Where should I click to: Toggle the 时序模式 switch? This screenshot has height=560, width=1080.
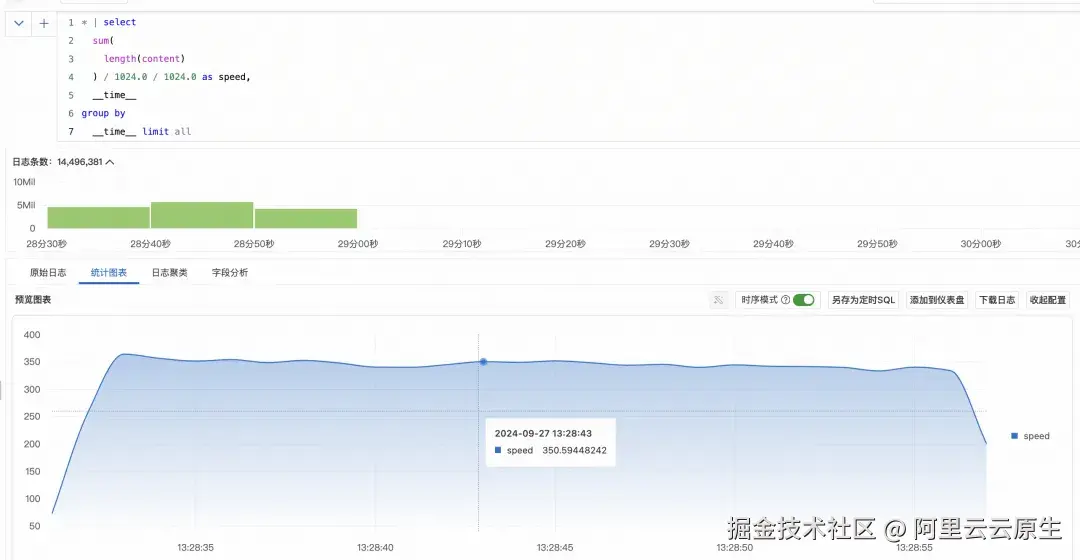pos(803,300)
